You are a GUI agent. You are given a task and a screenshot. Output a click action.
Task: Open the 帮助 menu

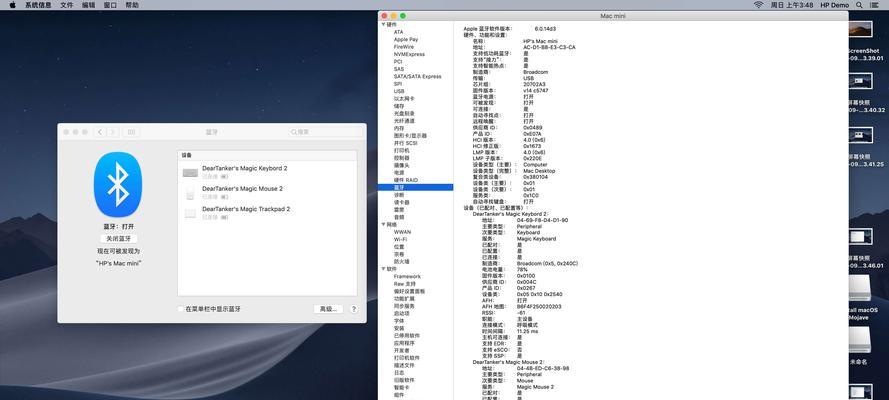tap(132, 5)
